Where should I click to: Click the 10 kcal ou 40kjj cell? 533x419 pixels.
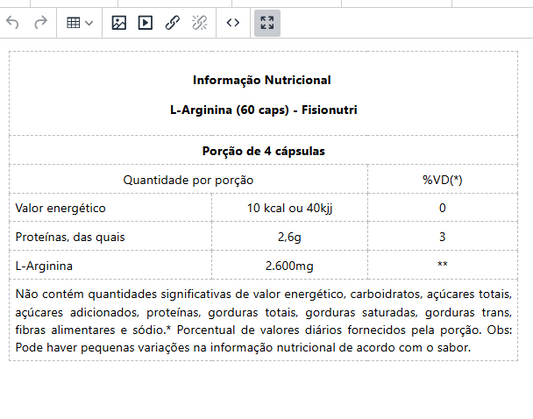pyautogui.click(x=289, y=208)
